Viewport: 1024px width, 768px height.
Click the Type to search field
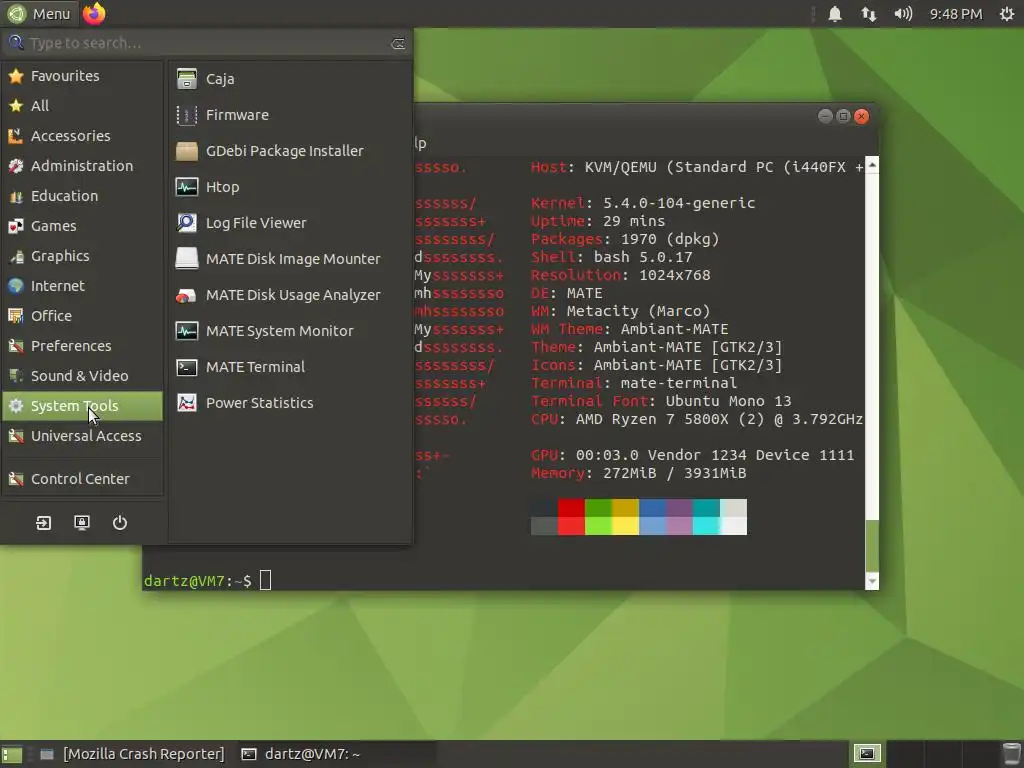pos(206,44)
